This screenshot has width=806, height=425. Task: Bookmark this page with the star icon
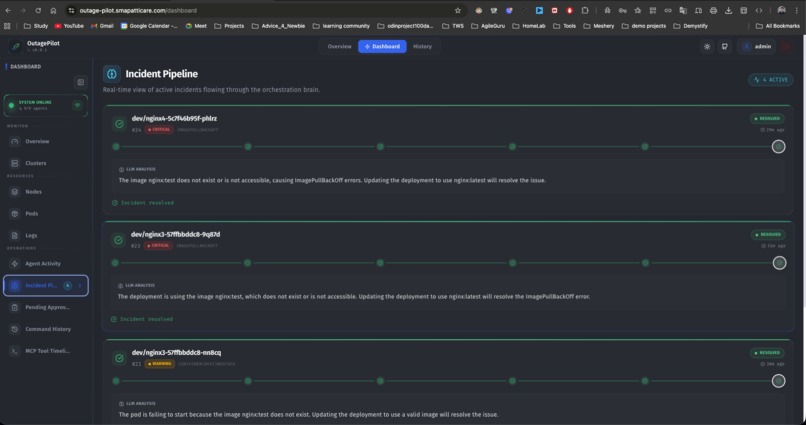(x=457, y=10)
